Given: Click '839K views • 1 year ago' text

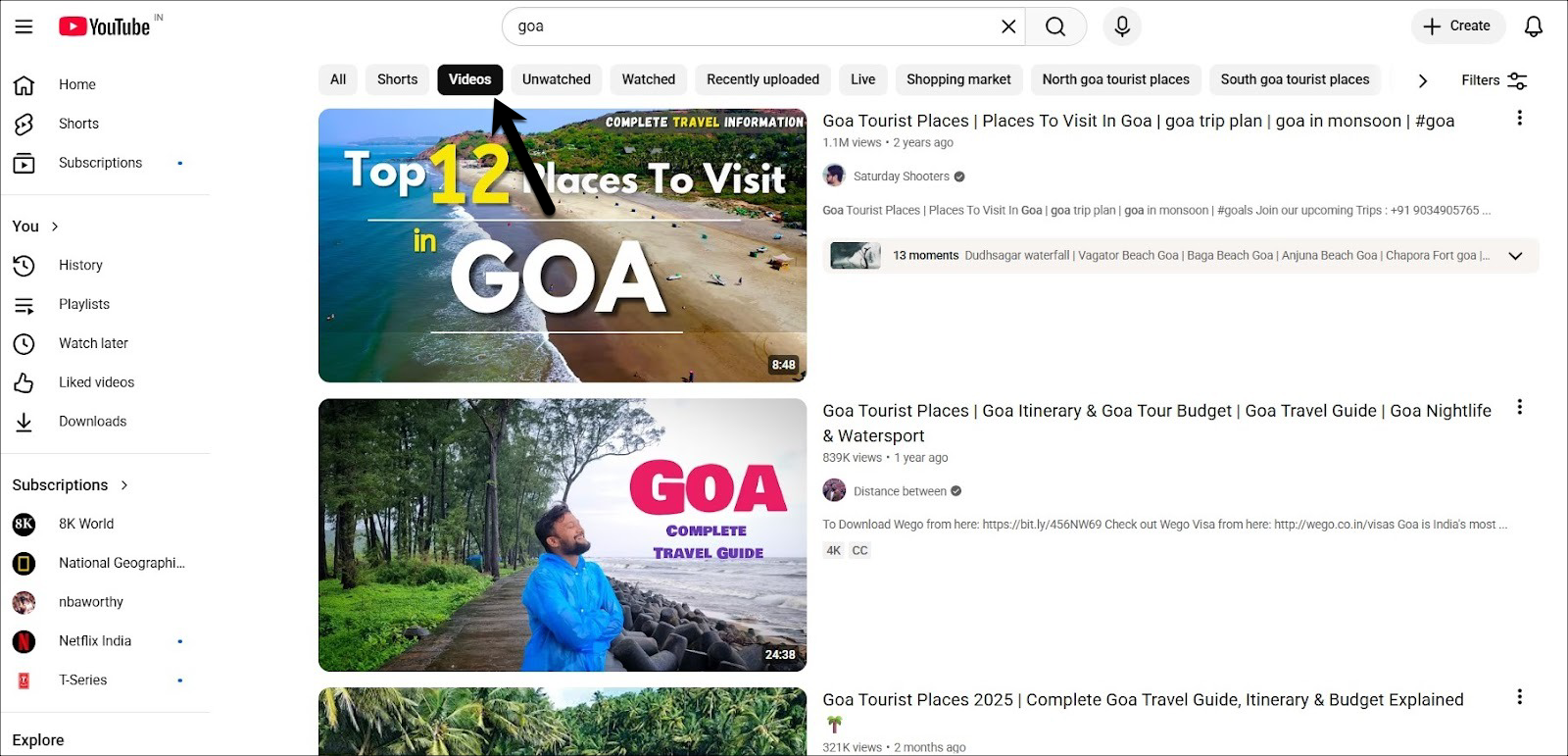Looking at the screenshot, I should click(x=885, y=458).
